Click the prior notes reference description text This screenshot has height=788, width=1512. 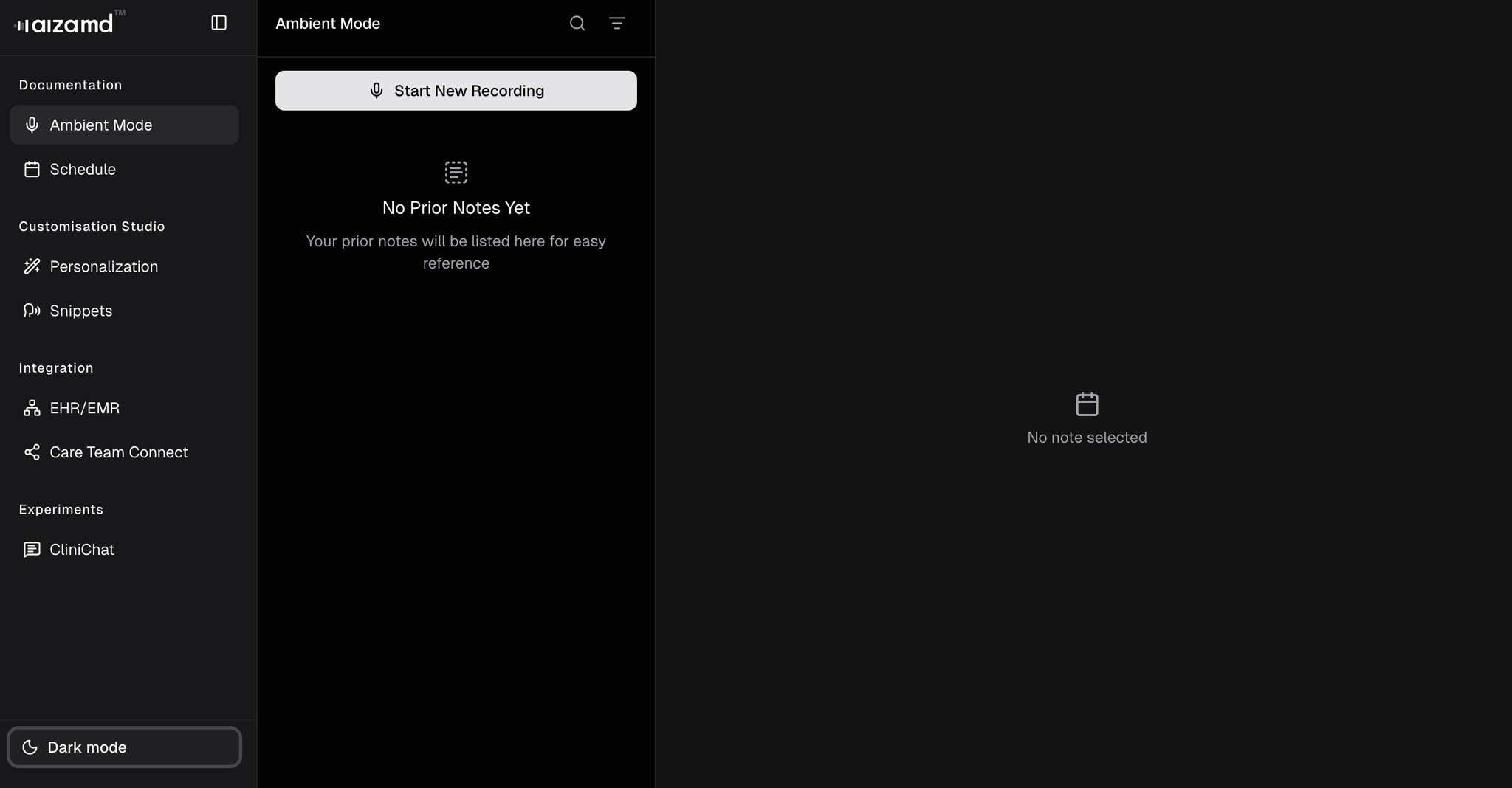[456, 252]
